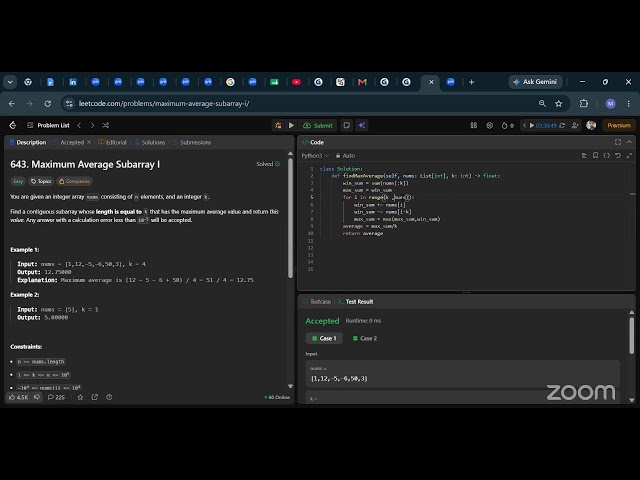Switch to the Solutions tab
Image resolution: width=640 pixels, height=480 pixels.
click(150, 142)
